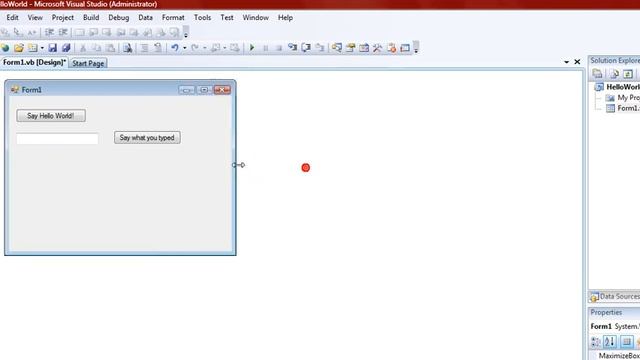Click the Add New Item toolbar icon
This screenshot has height=360, width=640.
click(32, 48)
